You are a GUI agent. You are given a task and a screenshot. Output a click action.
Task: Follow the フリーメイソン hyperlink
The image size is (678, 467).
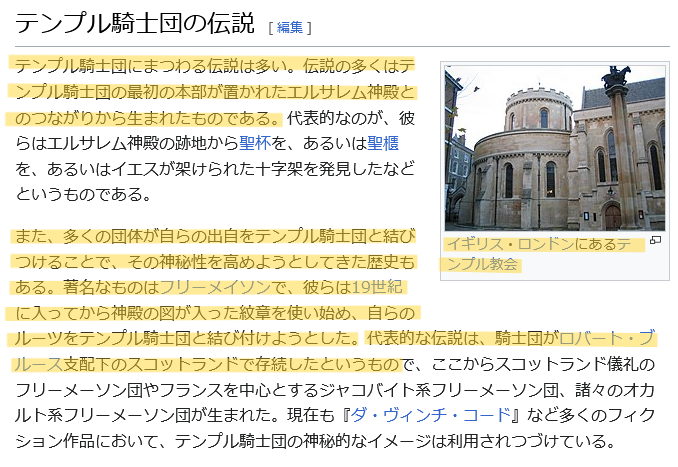211,288
